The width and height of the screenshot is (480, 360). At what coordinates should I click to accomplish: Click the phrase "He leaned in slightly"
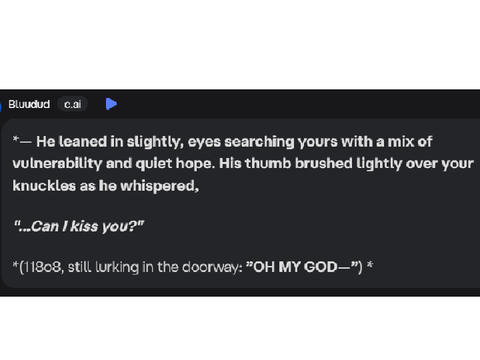[x=110, y=142]
